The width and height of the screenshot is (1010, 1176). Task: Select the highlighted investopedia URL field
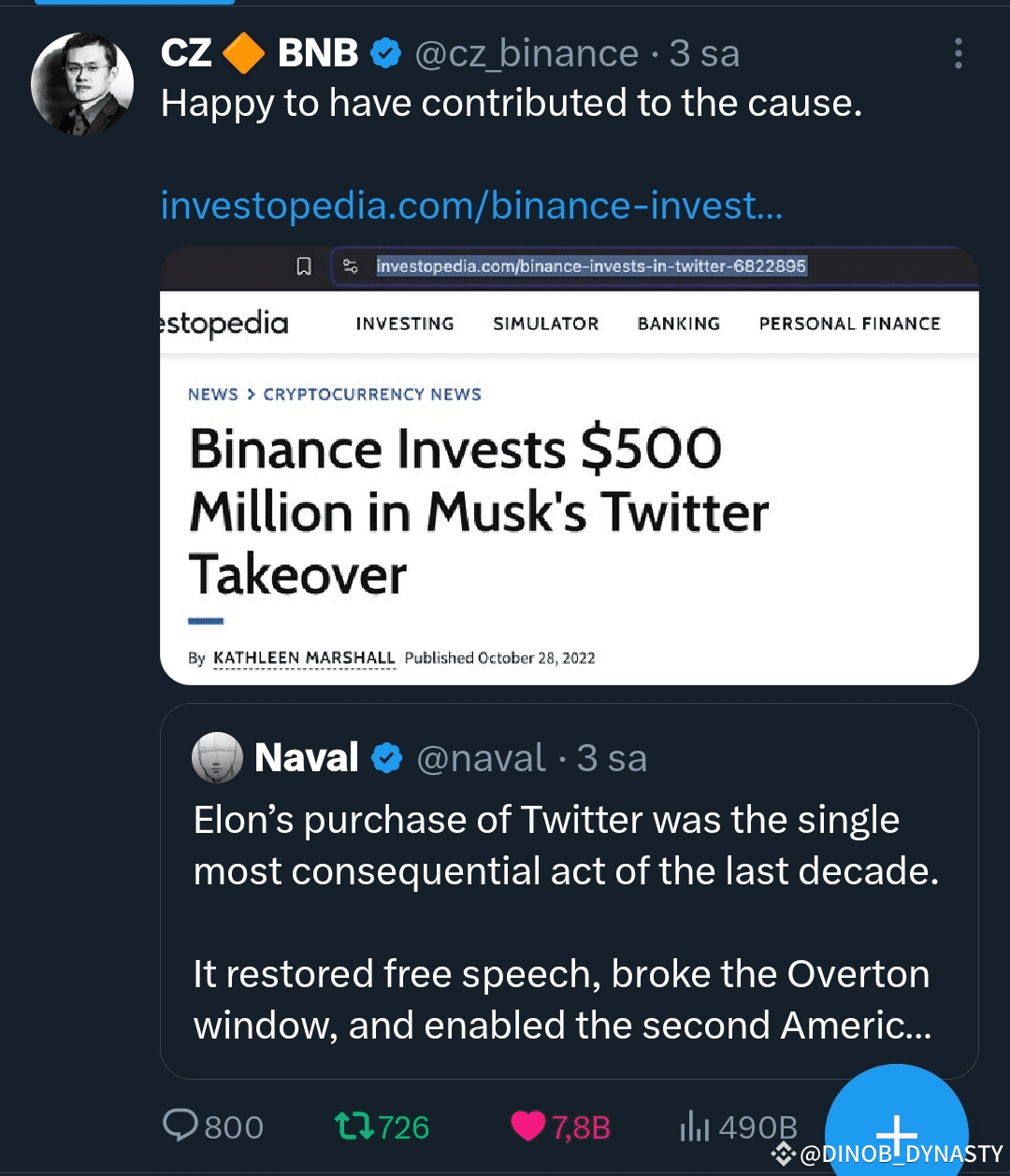click(591, 266)
